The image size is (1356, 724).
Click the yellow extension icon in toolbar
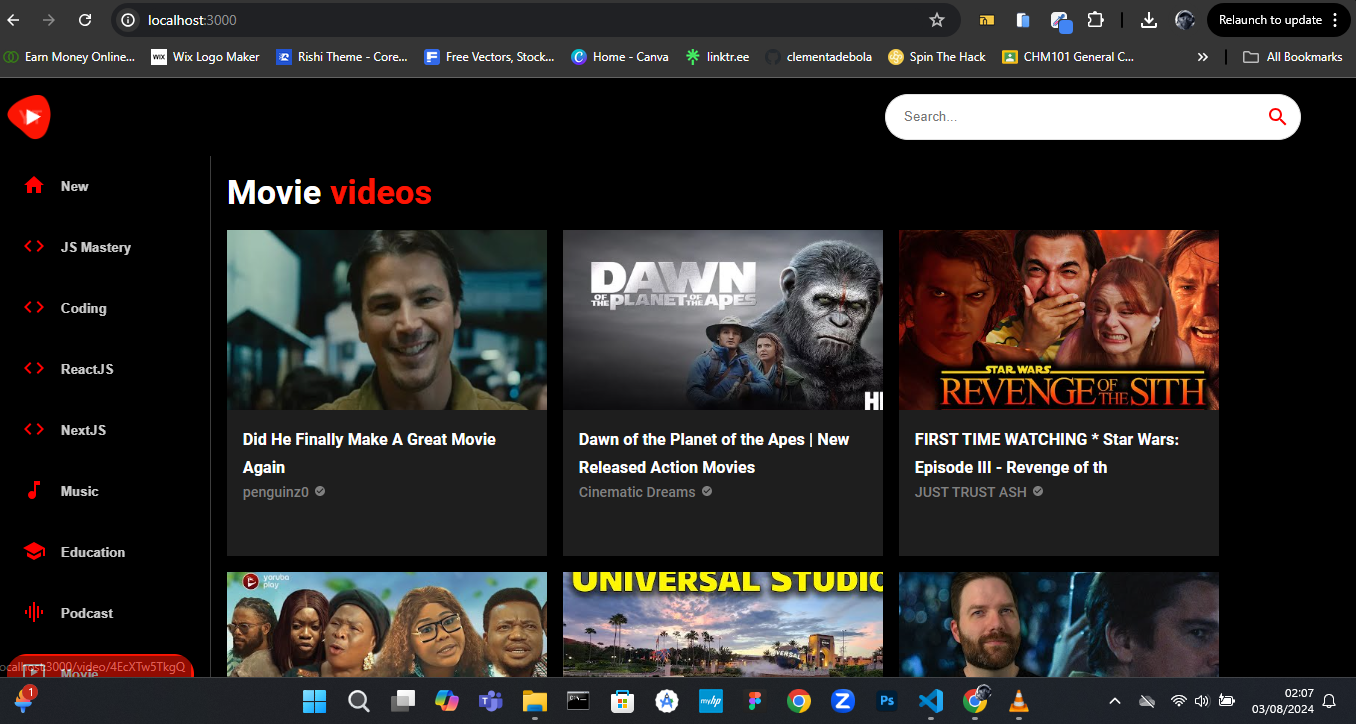(987, 20)
